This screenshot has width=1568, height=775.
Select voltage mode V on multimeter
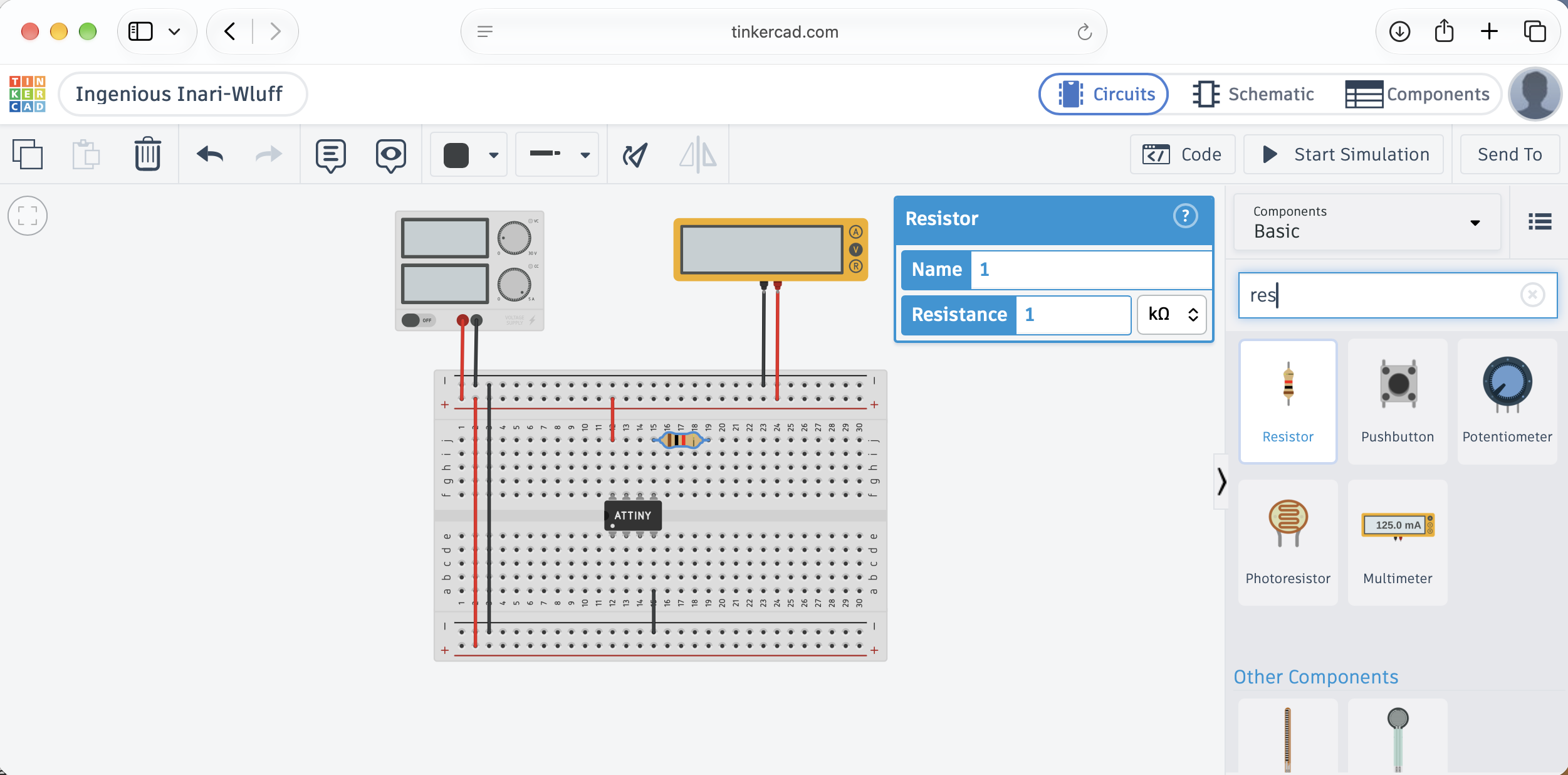(x=855, y=250)
